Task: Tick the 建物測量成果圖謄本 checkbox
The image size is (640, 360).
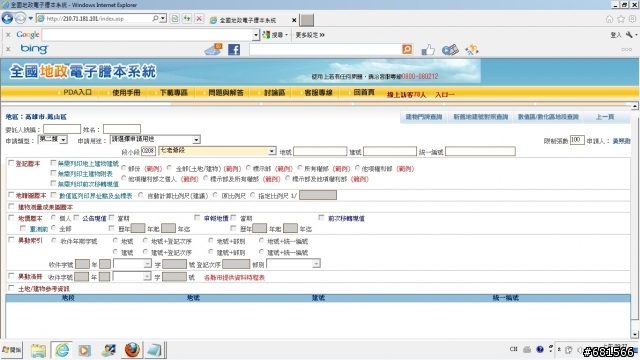Action: pyautogui.click(x=11, y=207)
